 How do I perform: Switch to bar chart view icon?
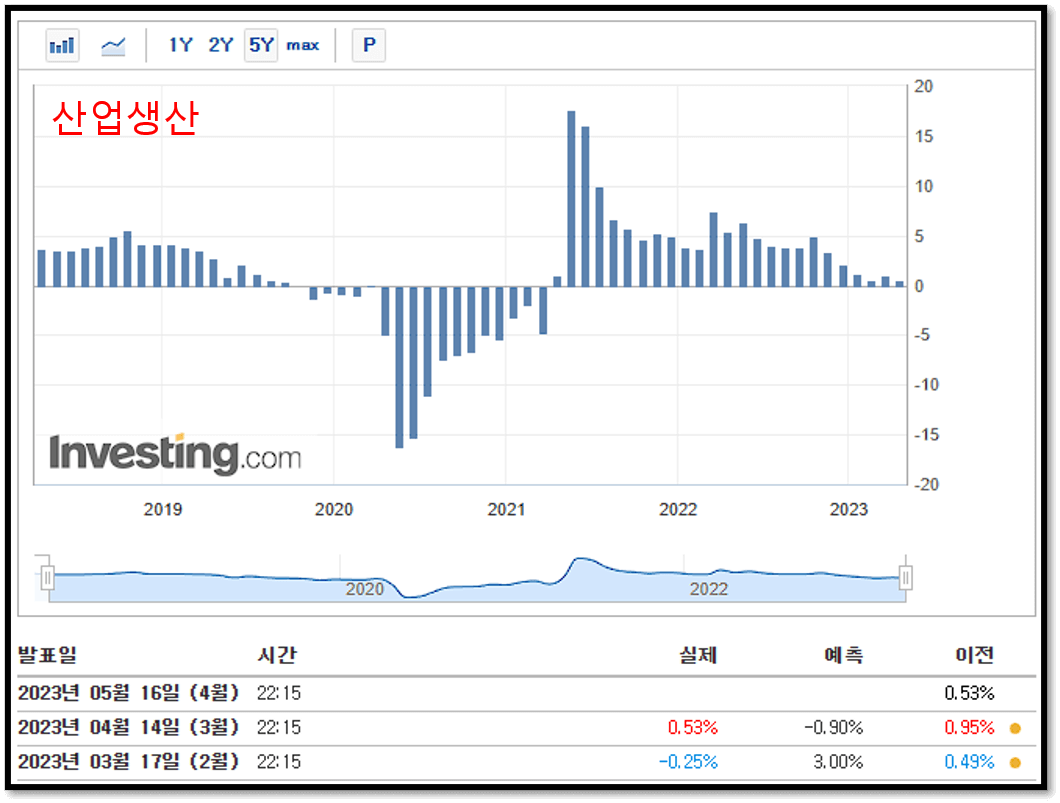62,45
